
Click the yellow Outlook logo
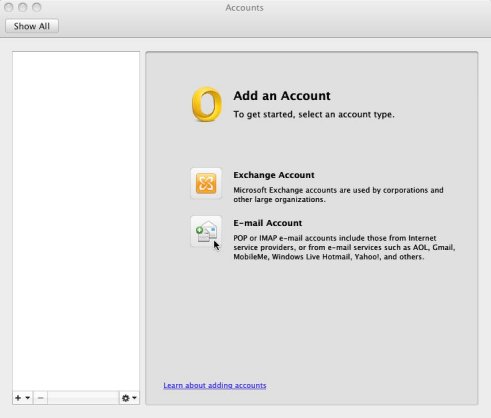tap(207, 104)
